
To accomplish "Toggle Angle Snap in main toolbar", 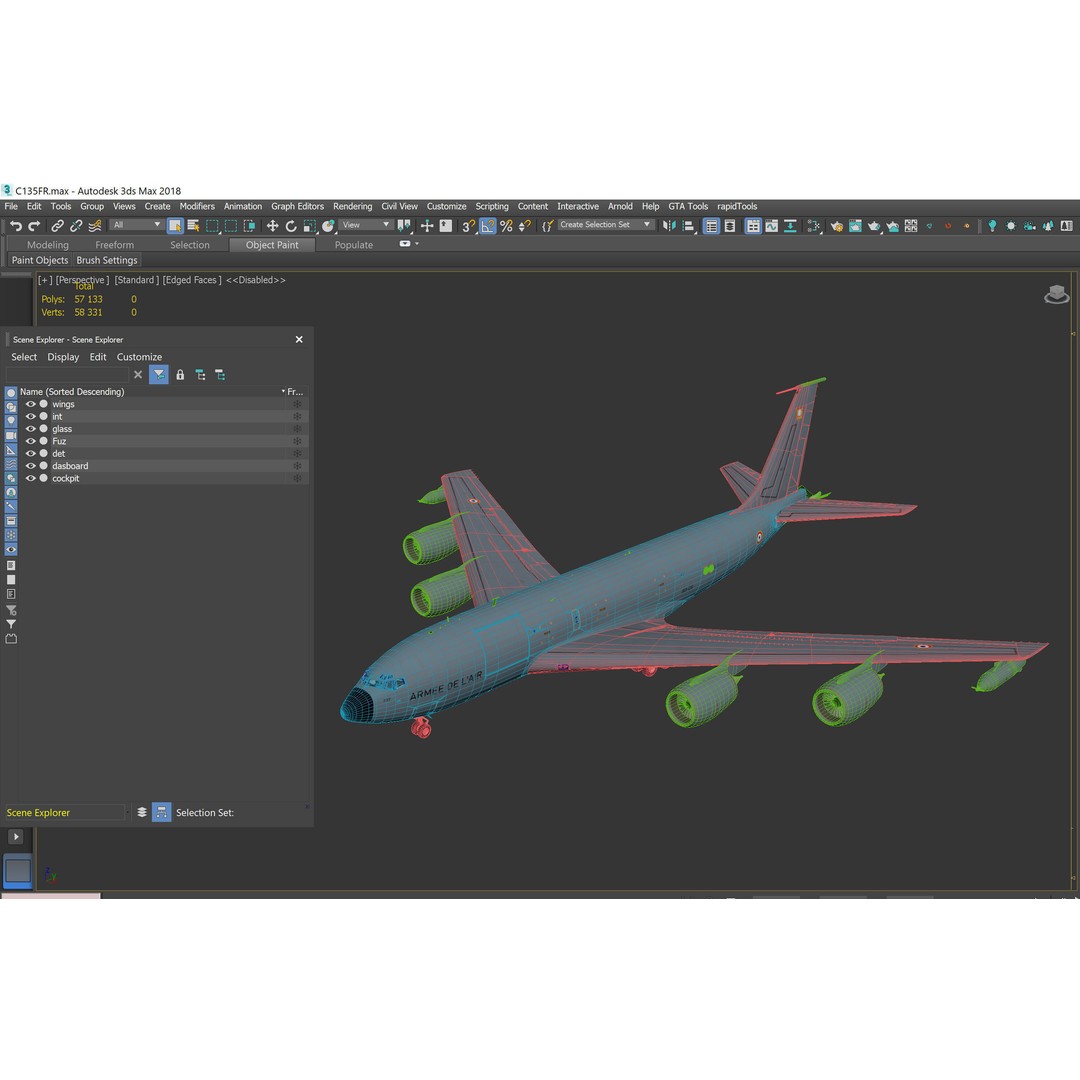I will click(488, 225).
